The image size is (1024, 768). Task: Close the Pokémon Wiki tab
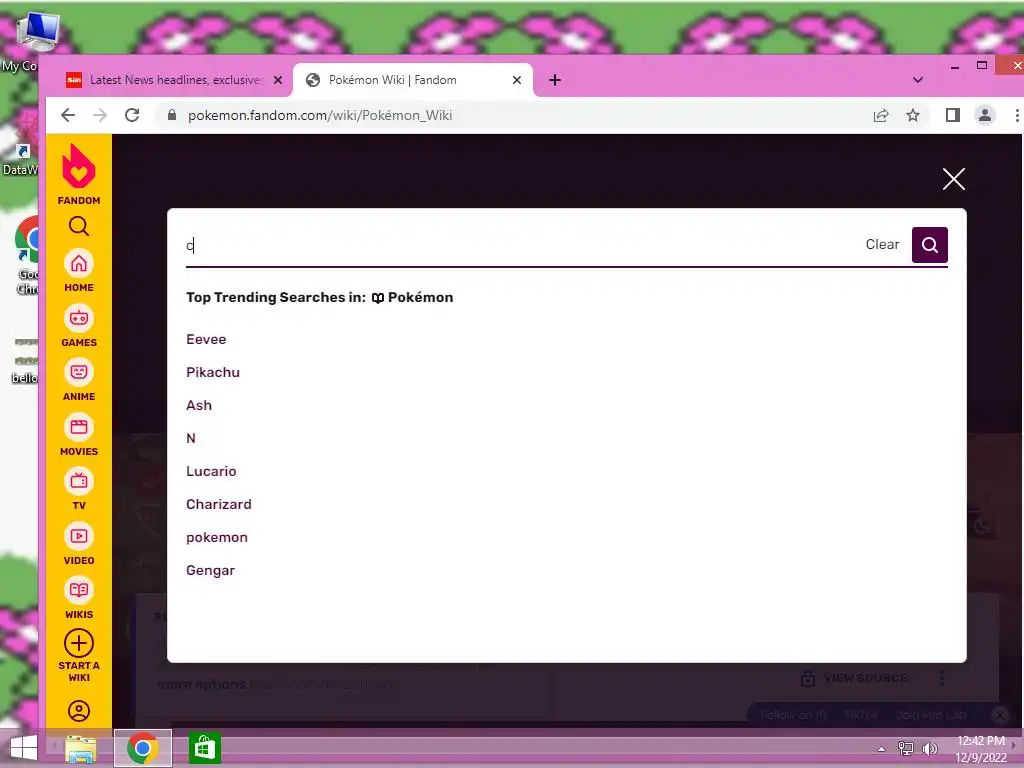coord(517,80)
